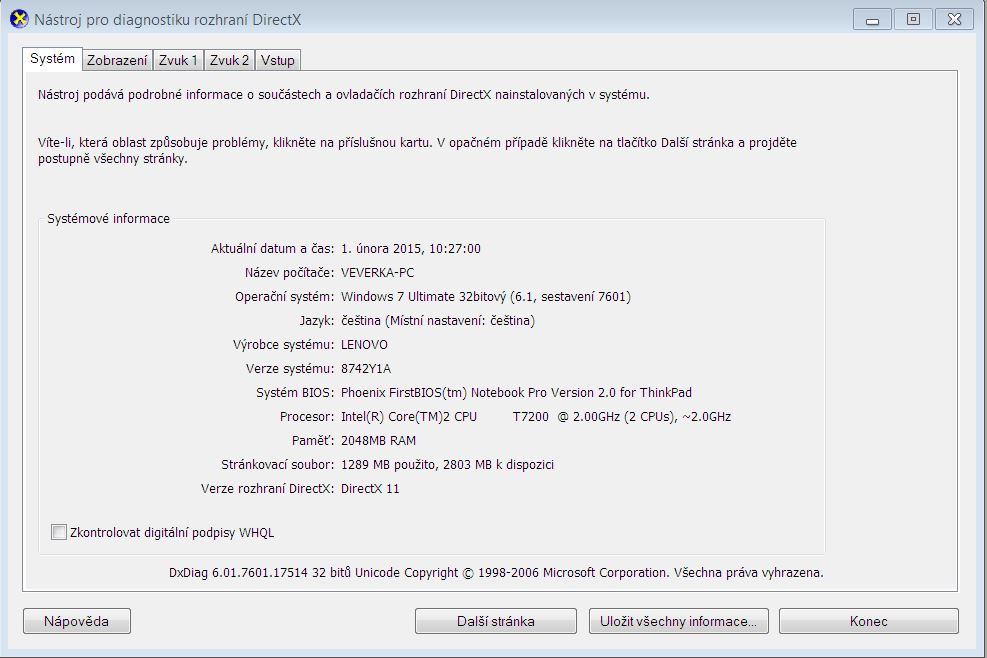Click the Výrobce systému label

pos(283,344)
